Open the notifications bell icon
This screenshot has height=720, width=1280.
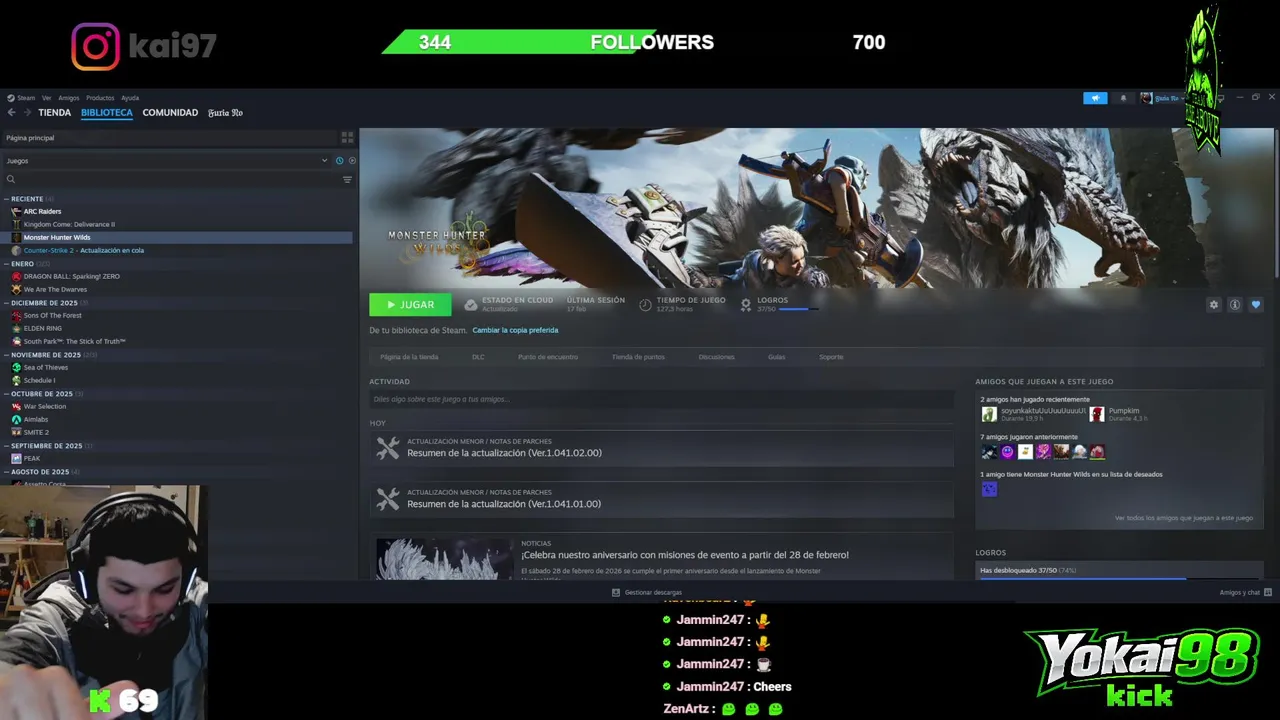coord(1123,98)
